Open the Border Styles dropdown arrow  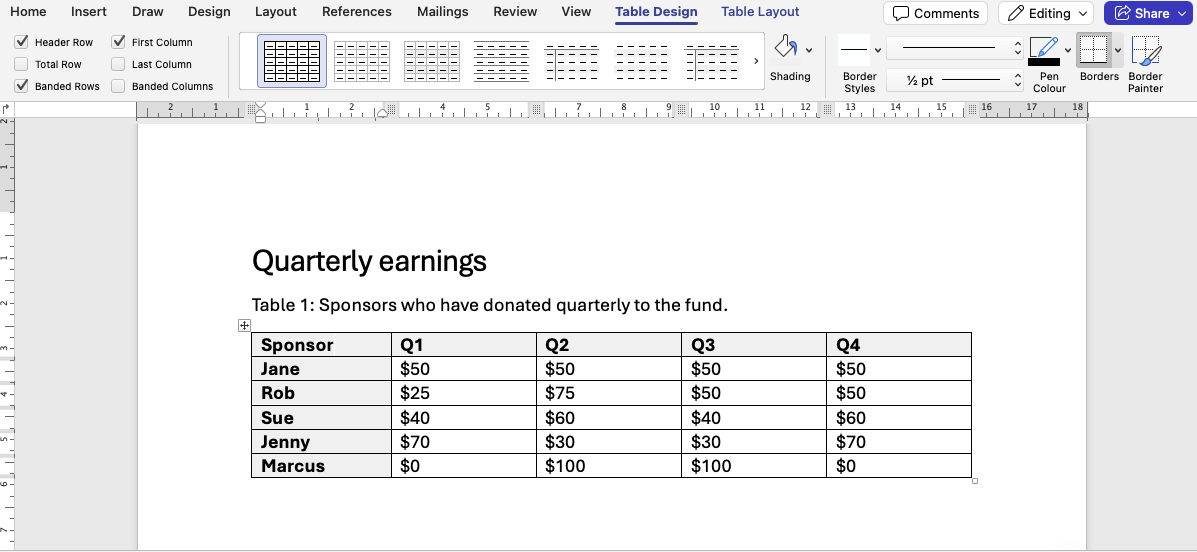(x=878, y=50)
